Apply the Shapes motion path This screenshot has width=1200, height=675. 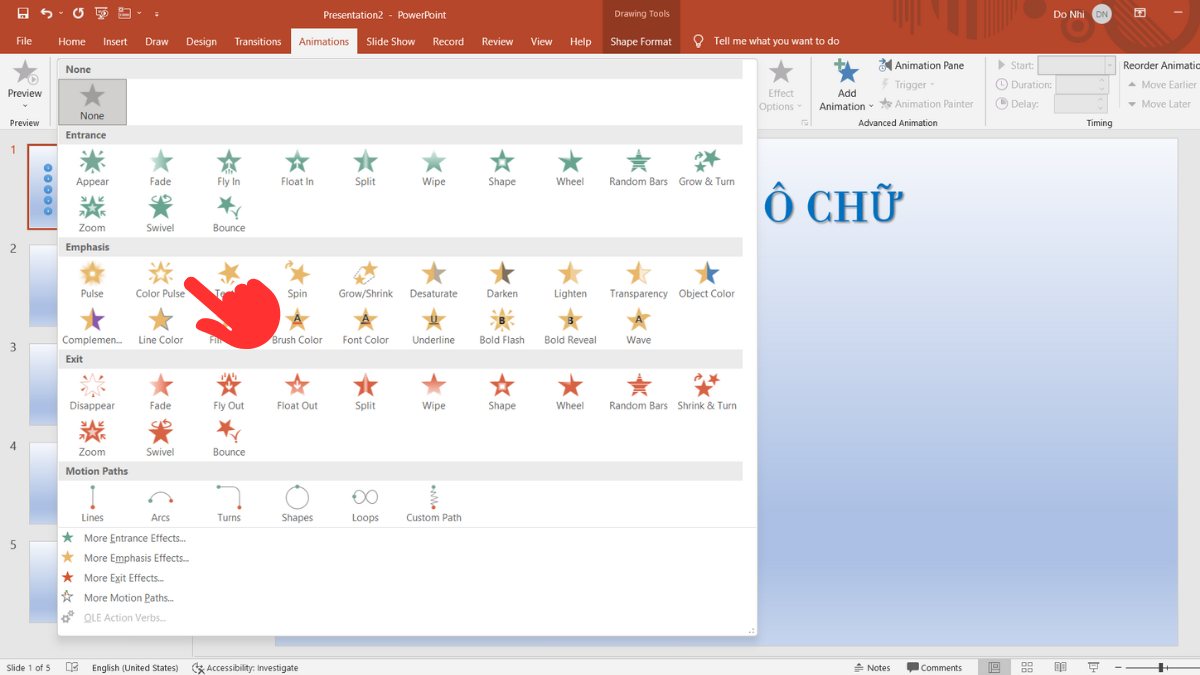click(x=297, y=504)
